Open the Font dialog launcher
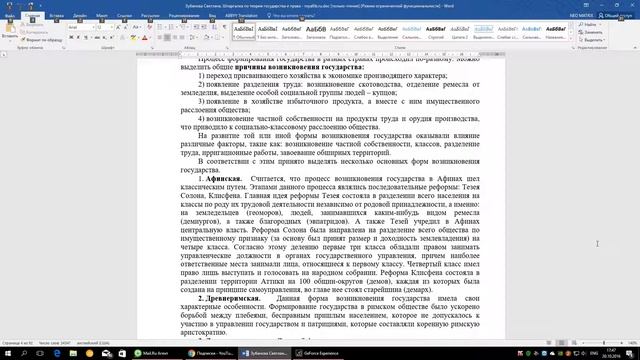 (x=152, y=48)
